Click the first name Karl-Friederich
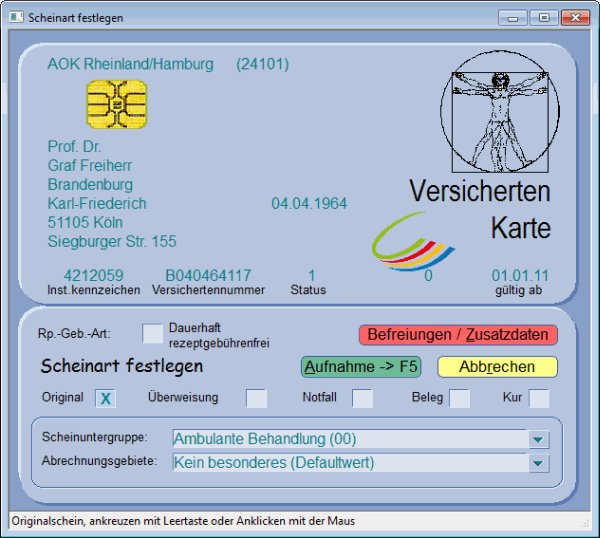Viewport: 600px width, 538px height. 97,204
